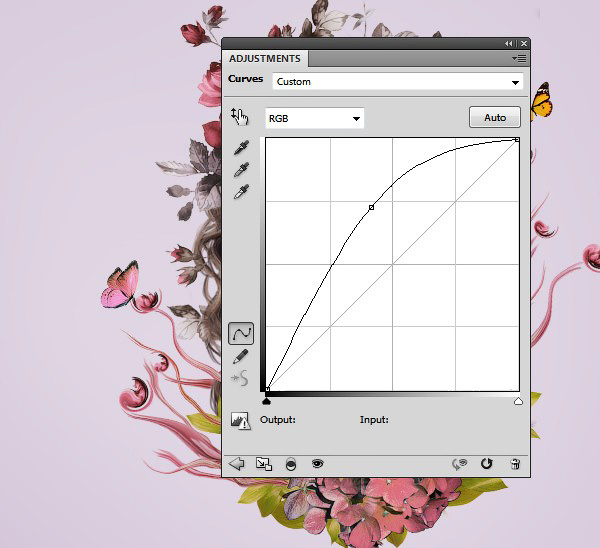Close the Adjustments panel
The width and height of the screenshot is (600, 548).
[524, 44]
